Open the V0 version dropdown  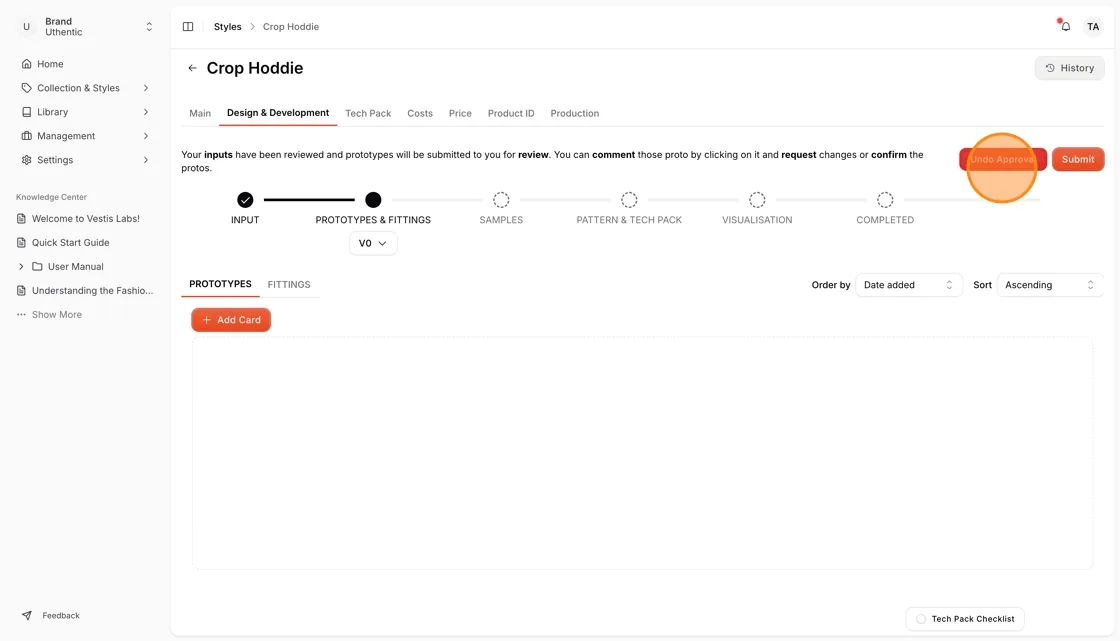click(373, 243)
